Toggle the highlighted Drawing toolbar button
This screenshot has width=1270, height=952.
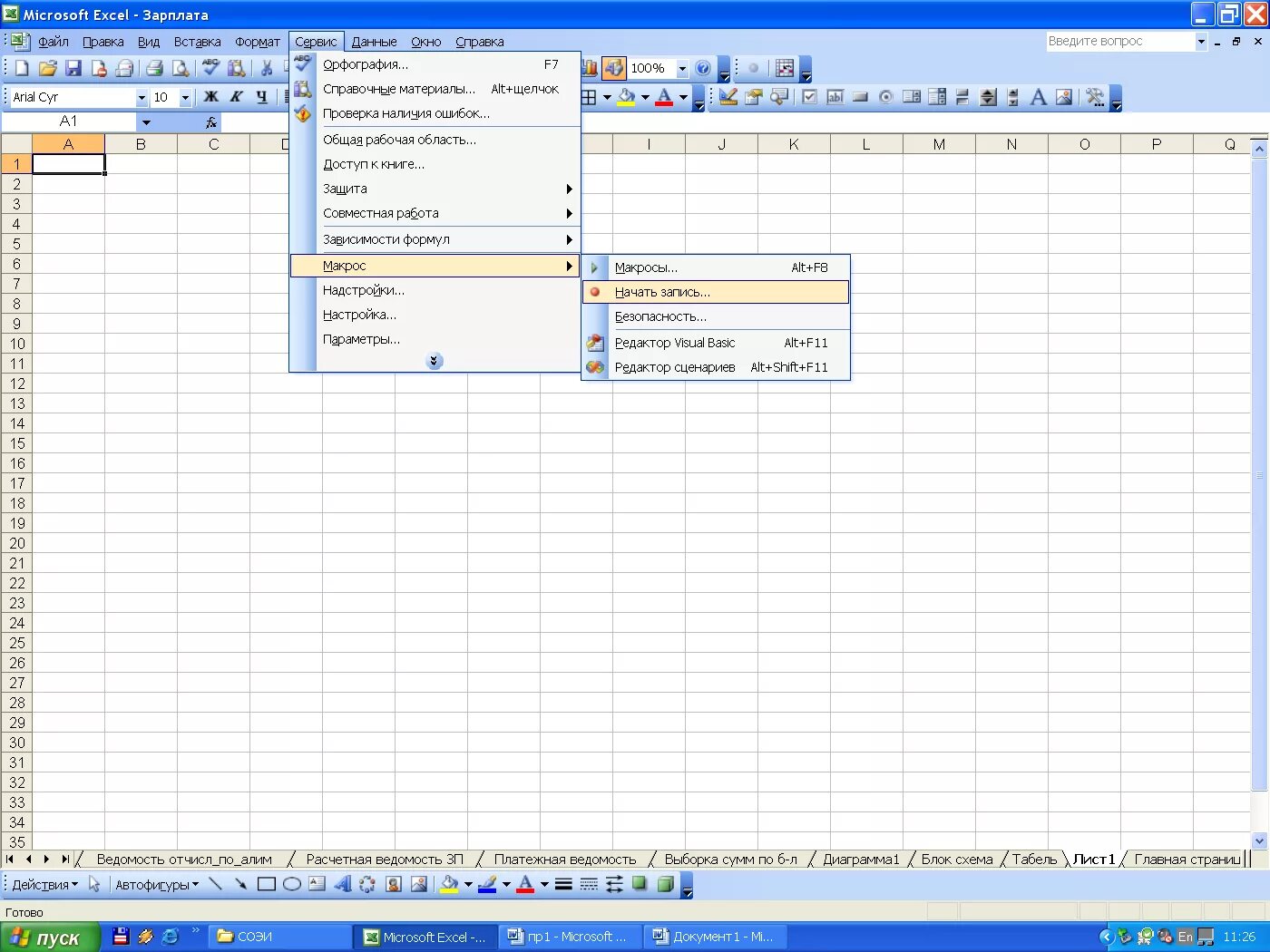(614, 68)
